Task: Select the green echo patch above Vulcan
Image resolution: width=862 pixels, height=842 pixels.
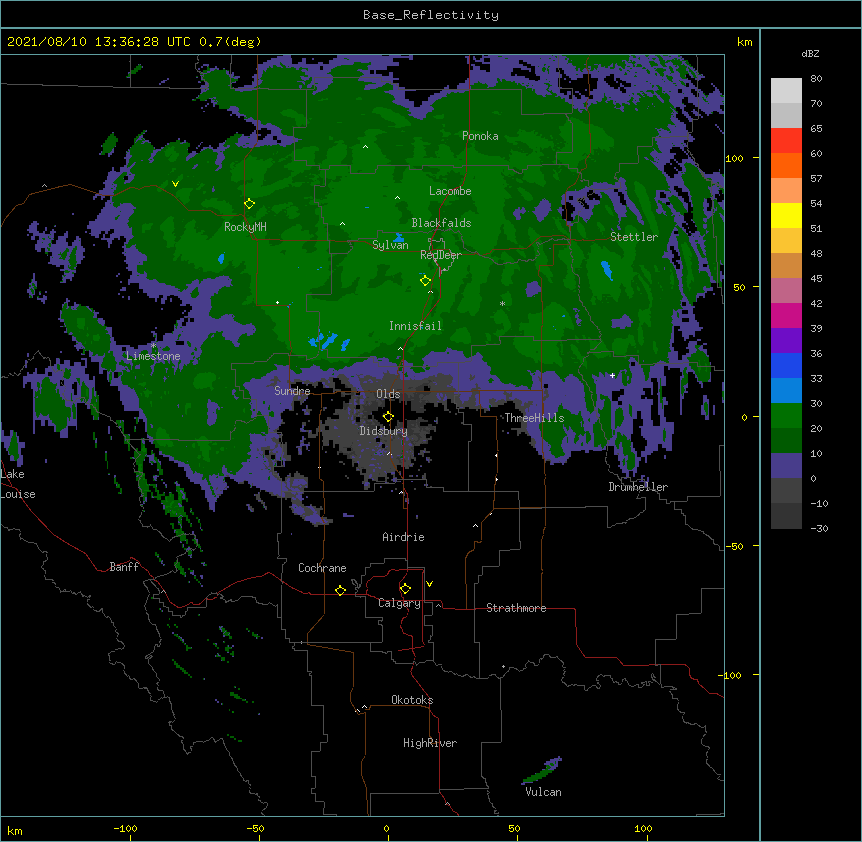Action: (x=542, y=771)
